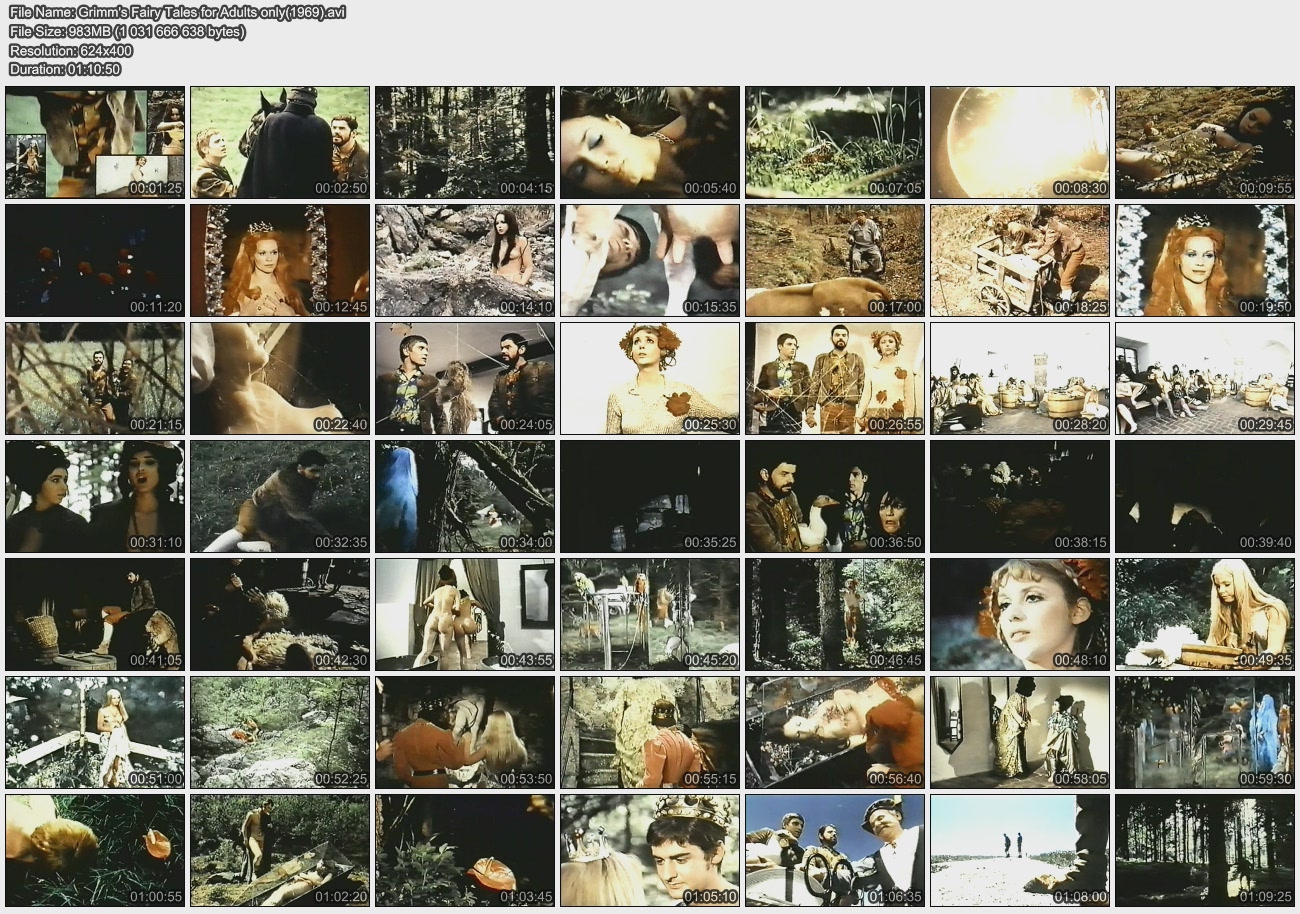Select the thumbnail at 01:06:35
This screenshot has height=914, width=1300.
pyautogui.click(x=835, y=850)
